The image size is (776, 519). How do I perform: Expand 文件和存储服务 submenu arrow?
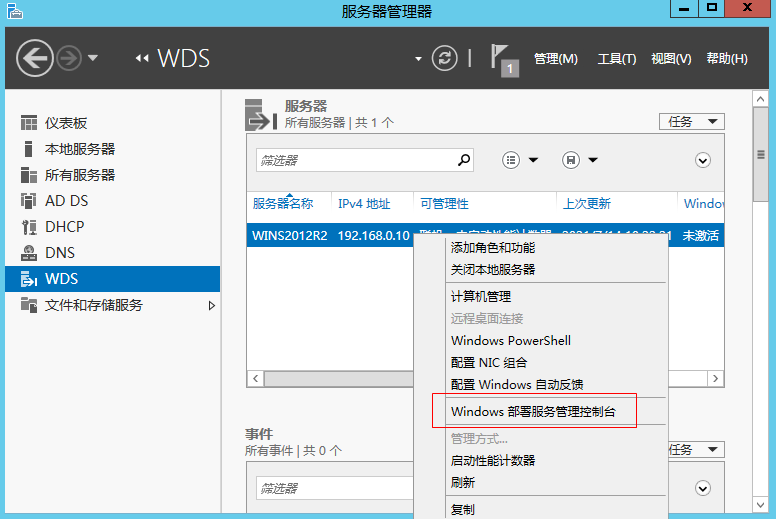click(x=212, y=305)
